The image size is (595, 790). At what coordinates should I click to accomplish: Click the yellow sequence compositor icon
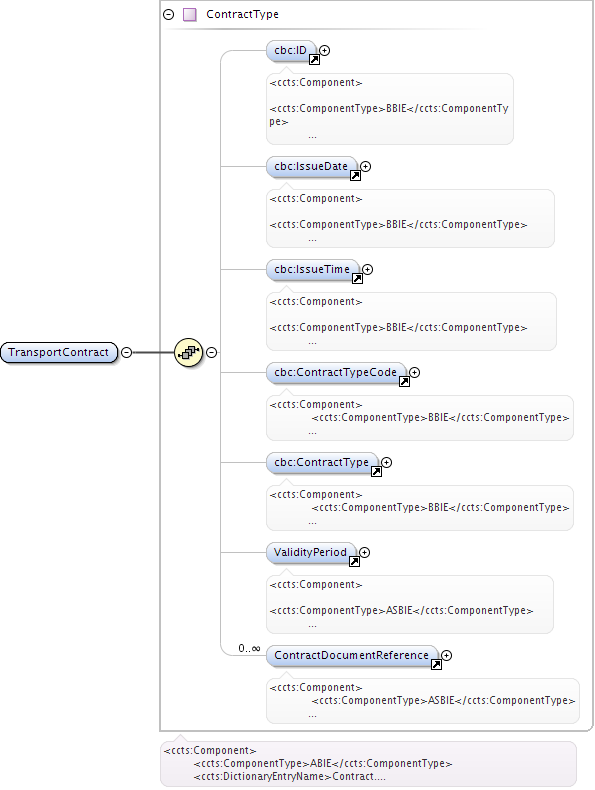(x=188, y=353)
